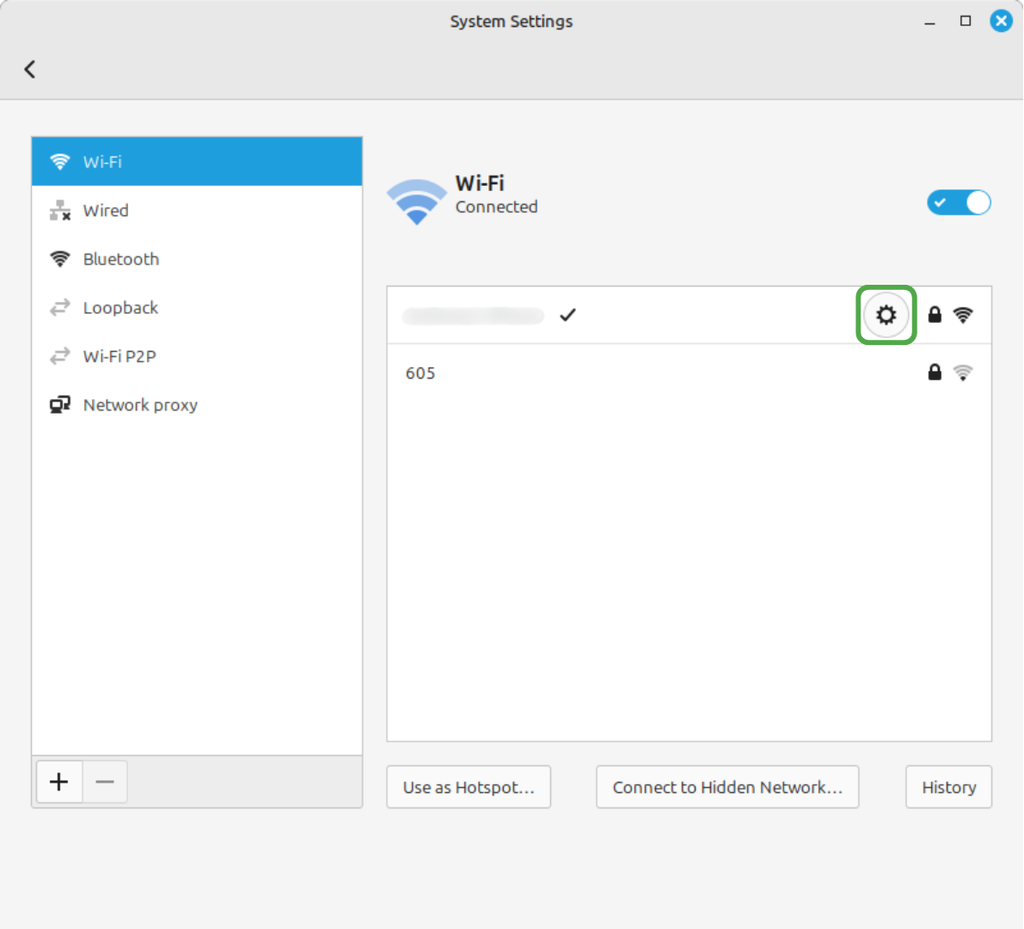Click signal strength icon of connected network
The height and width of the screenshot is (929, 1024).
pos(963,315)
